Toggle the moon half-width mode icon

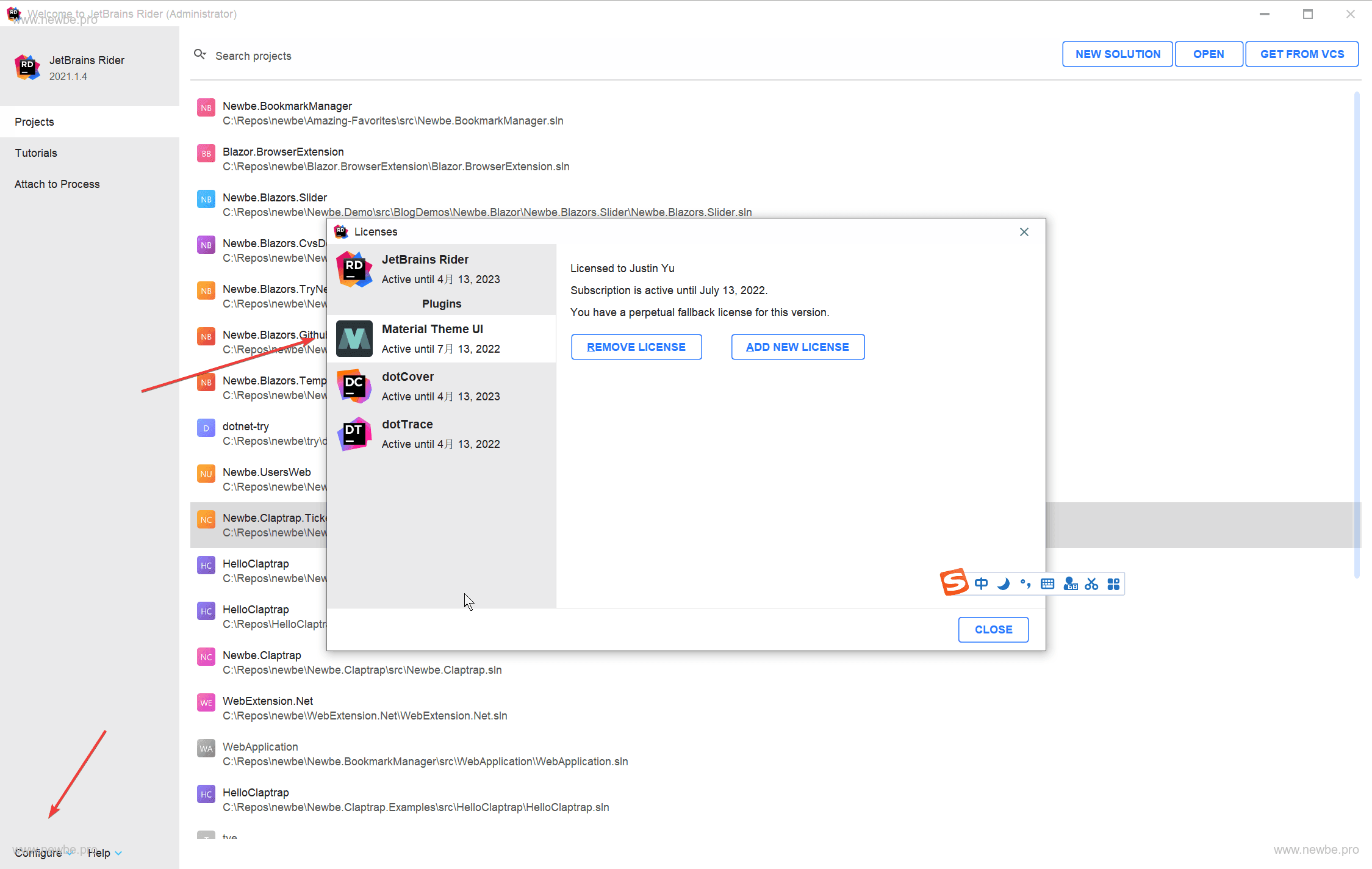click(x=1003, y=584)
